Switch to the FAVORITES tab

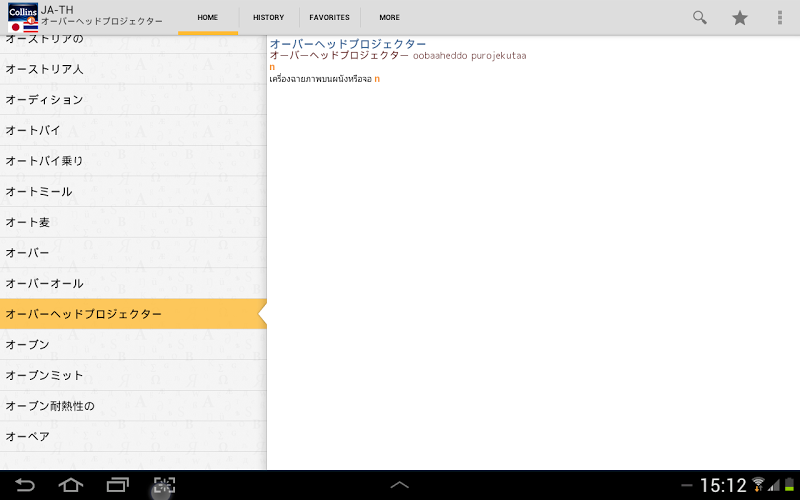pyautogui.click(x=329, y=18)
